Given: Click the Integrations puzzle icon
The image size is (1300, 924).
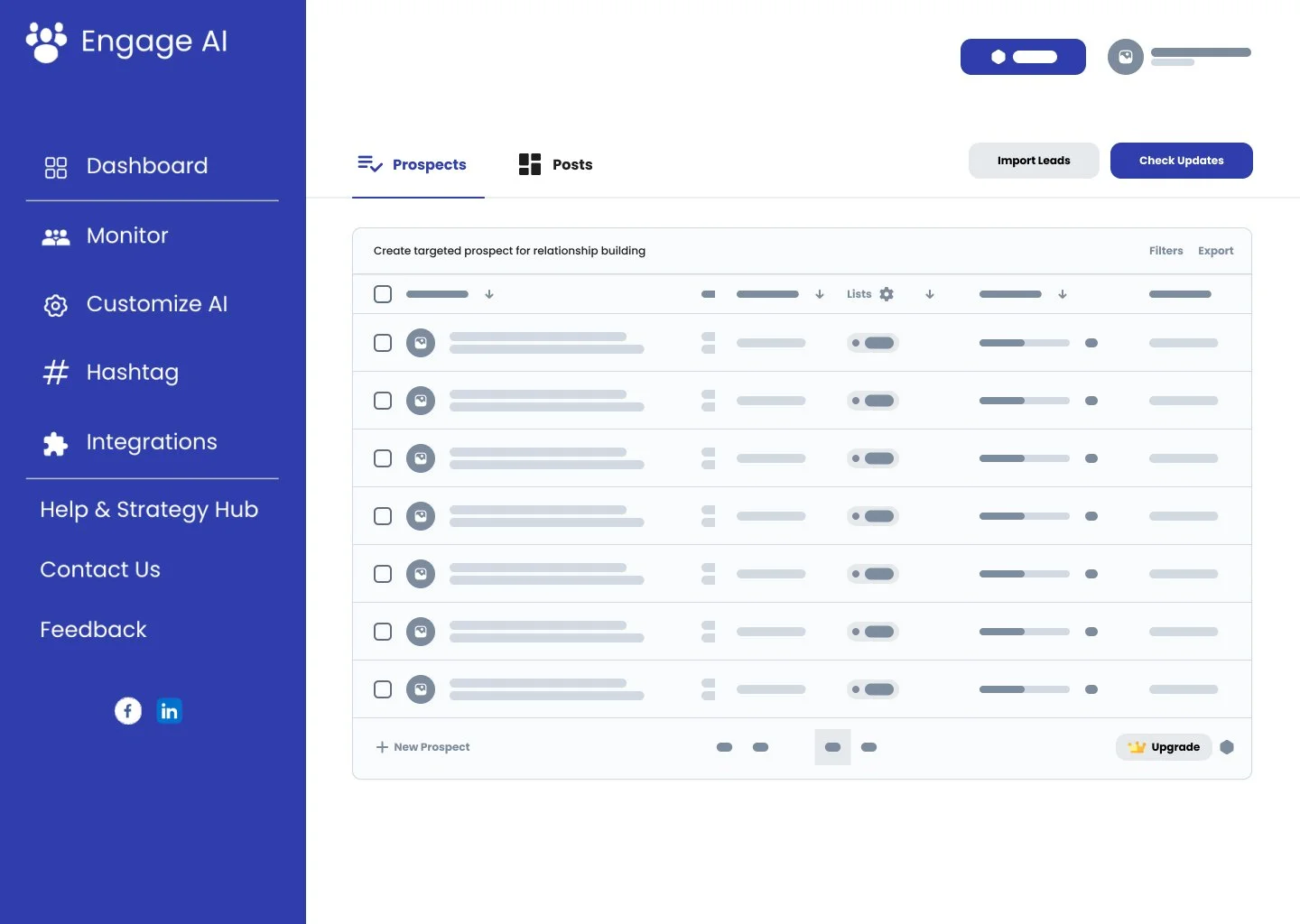Looking at the screenshot, I should (56, 443).
